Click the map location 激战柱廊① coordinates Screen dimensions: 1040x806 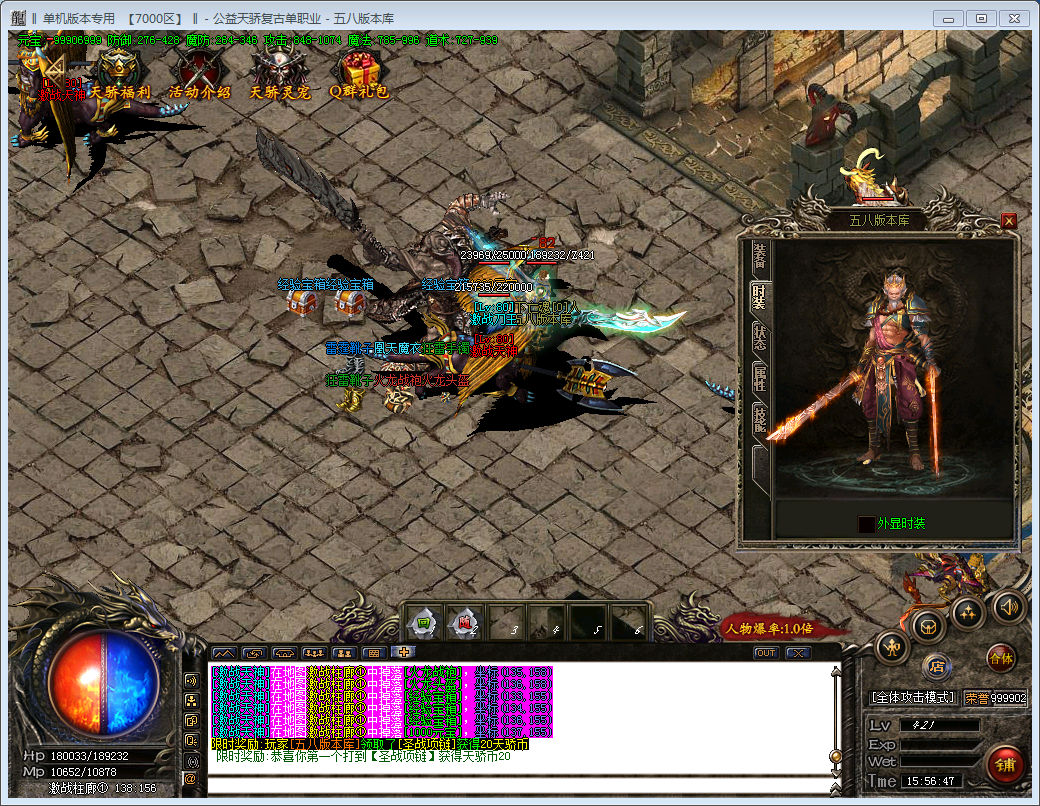103,788
